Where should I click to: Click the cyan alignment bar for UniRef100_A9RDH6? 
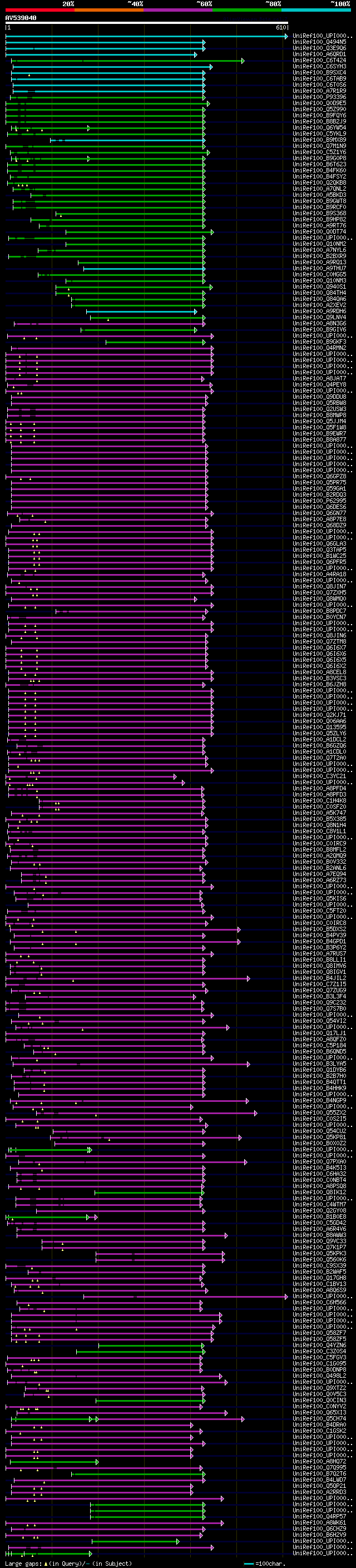pyautogui.click(x=142, y=311)
